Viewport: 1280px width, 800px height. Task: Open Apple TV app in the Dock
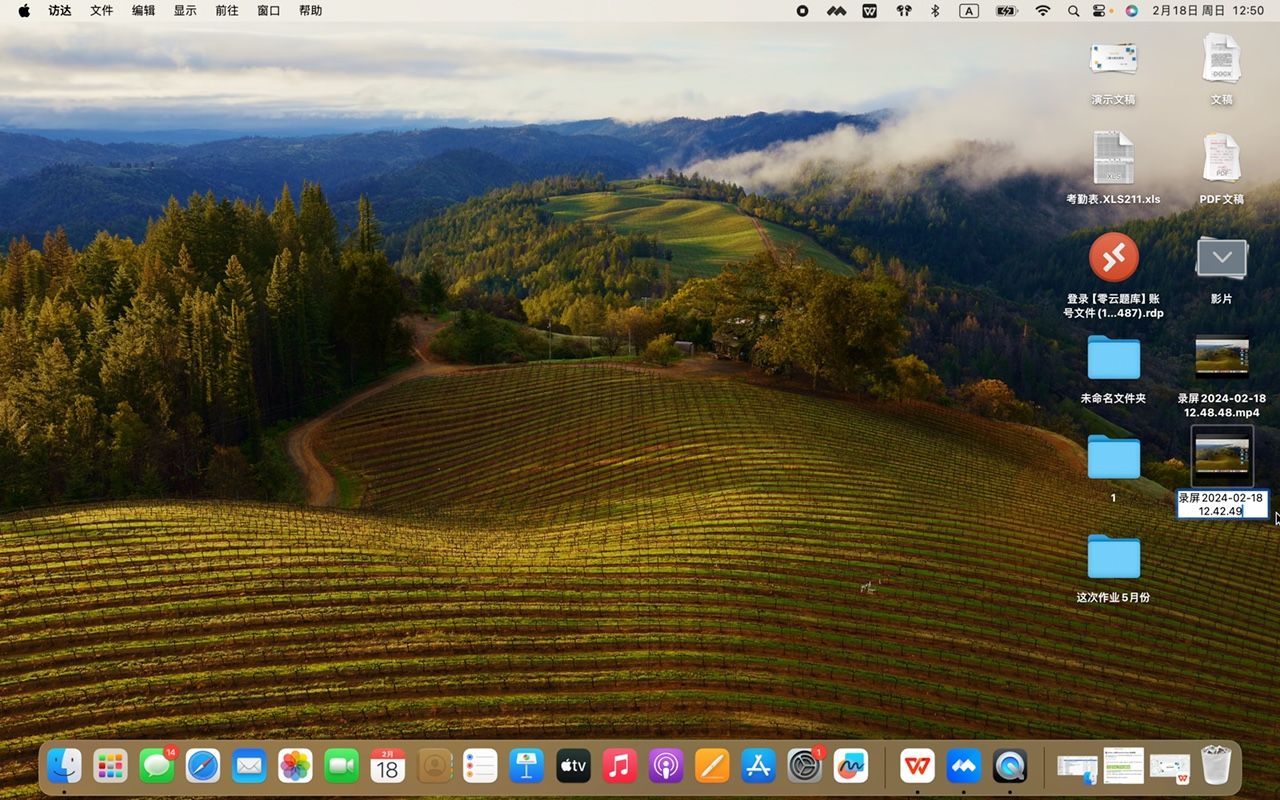pyautogui.click(x=573, y=766)
